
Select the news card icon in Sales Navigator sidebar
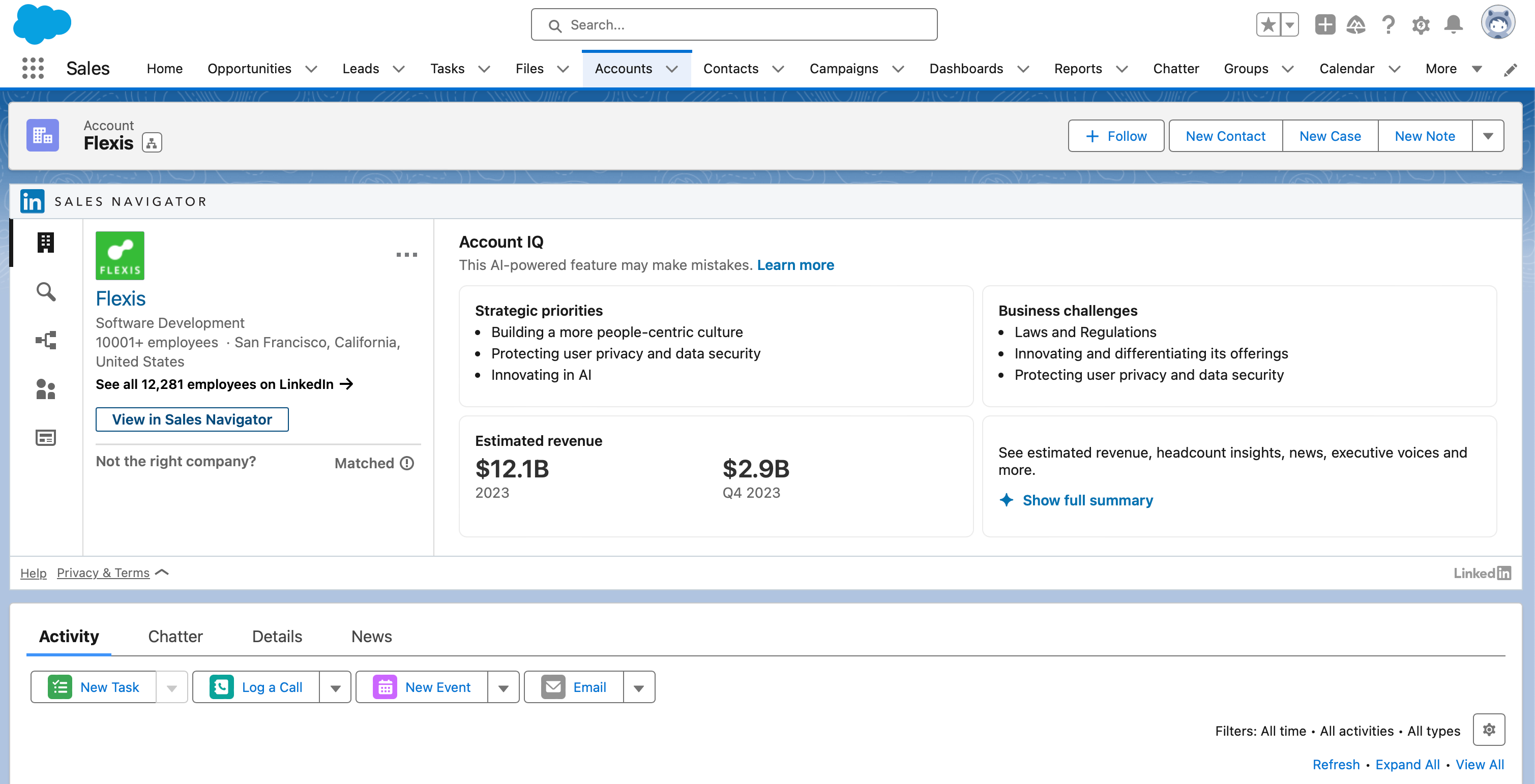point(46,438)
